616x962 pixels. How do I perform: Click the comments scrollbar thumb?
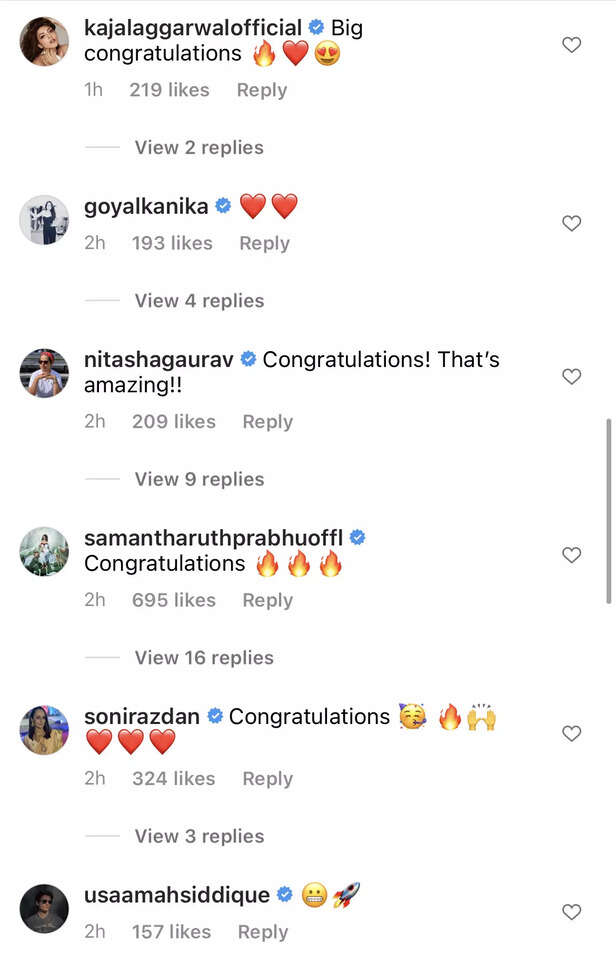[610, 510]
